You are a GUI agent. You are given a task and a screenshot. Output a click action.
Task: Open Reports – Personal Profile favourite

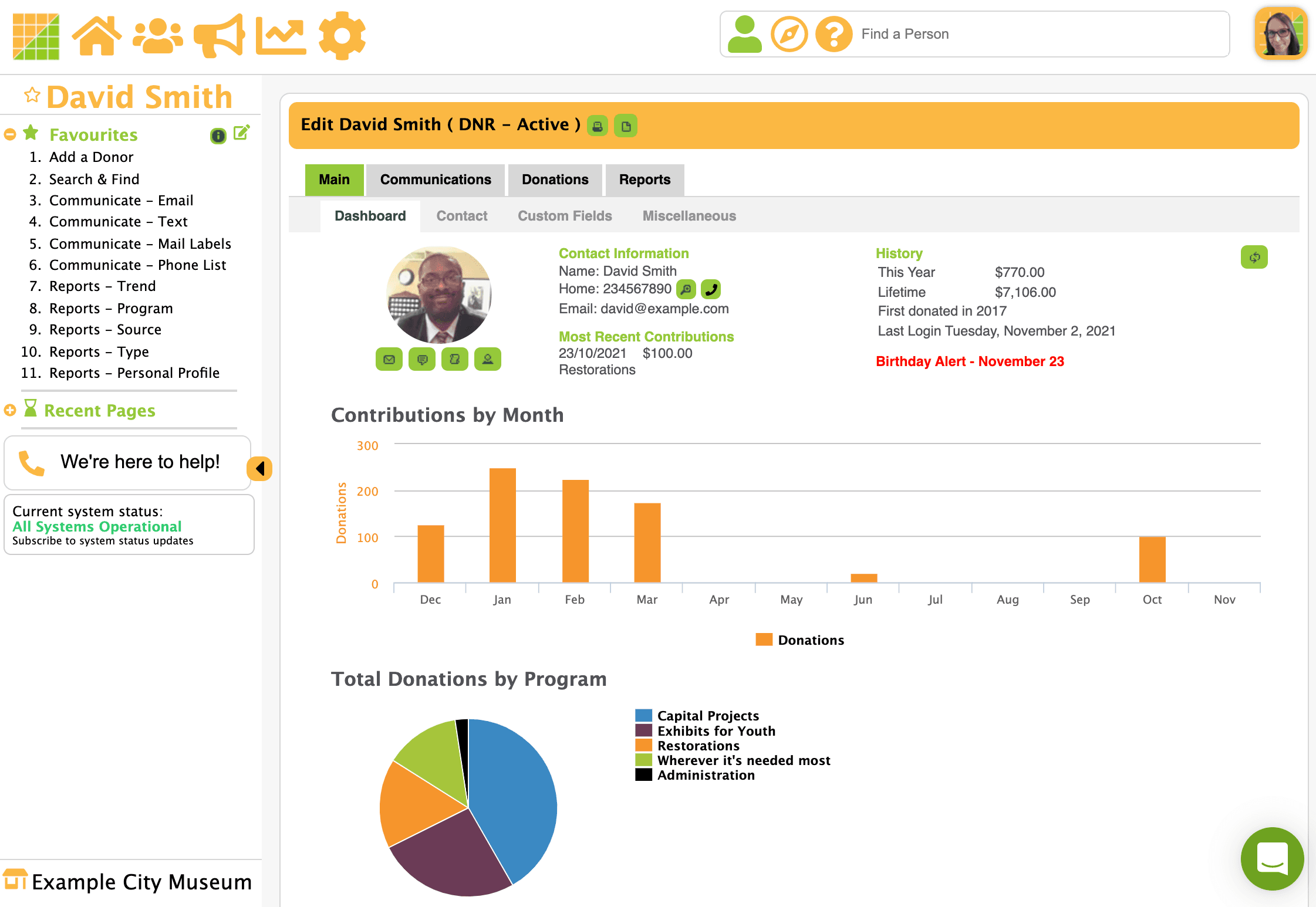(x=134, y=373)
